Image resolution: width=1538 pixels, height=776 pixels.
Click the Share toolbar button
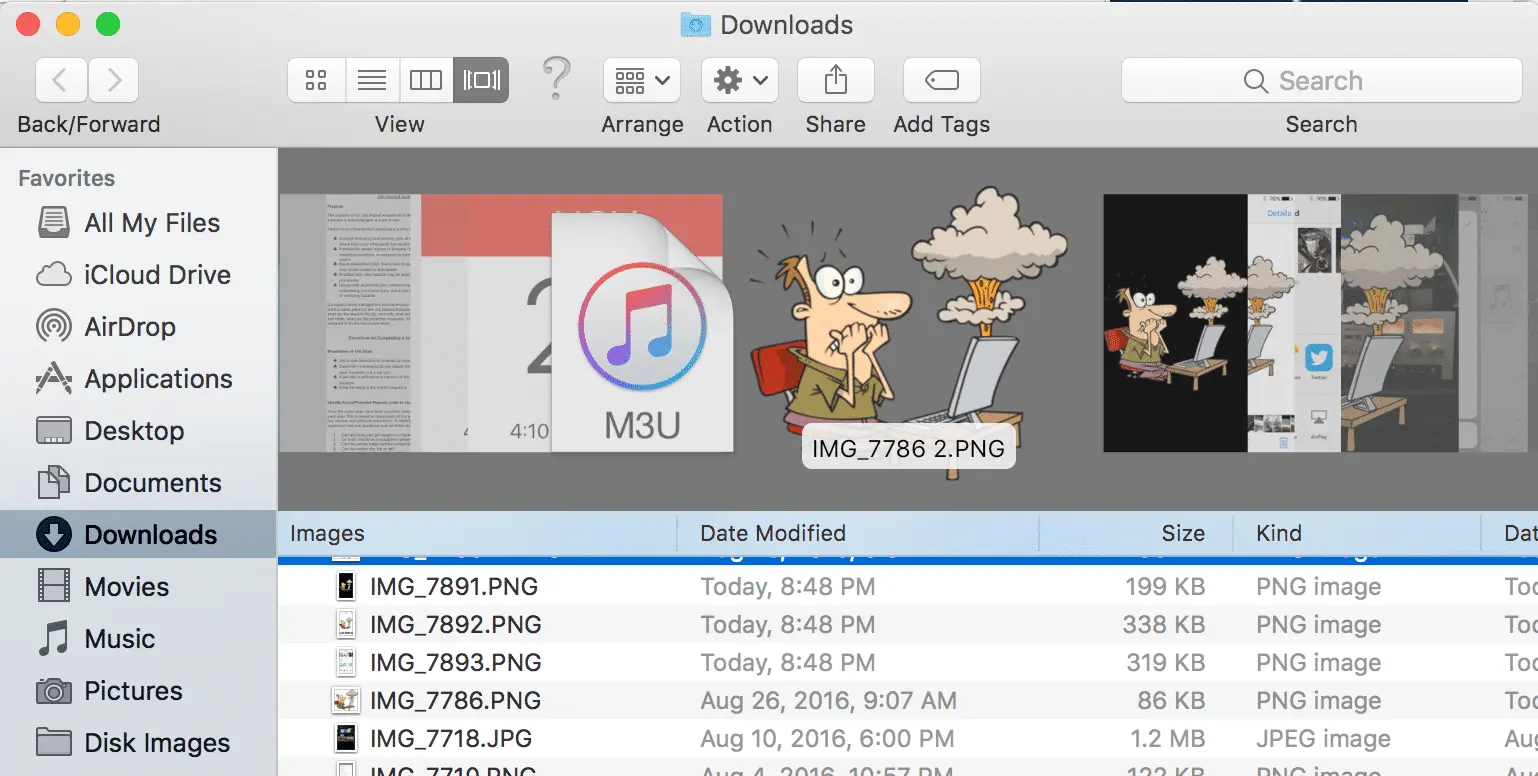click(x=835, y=80)
